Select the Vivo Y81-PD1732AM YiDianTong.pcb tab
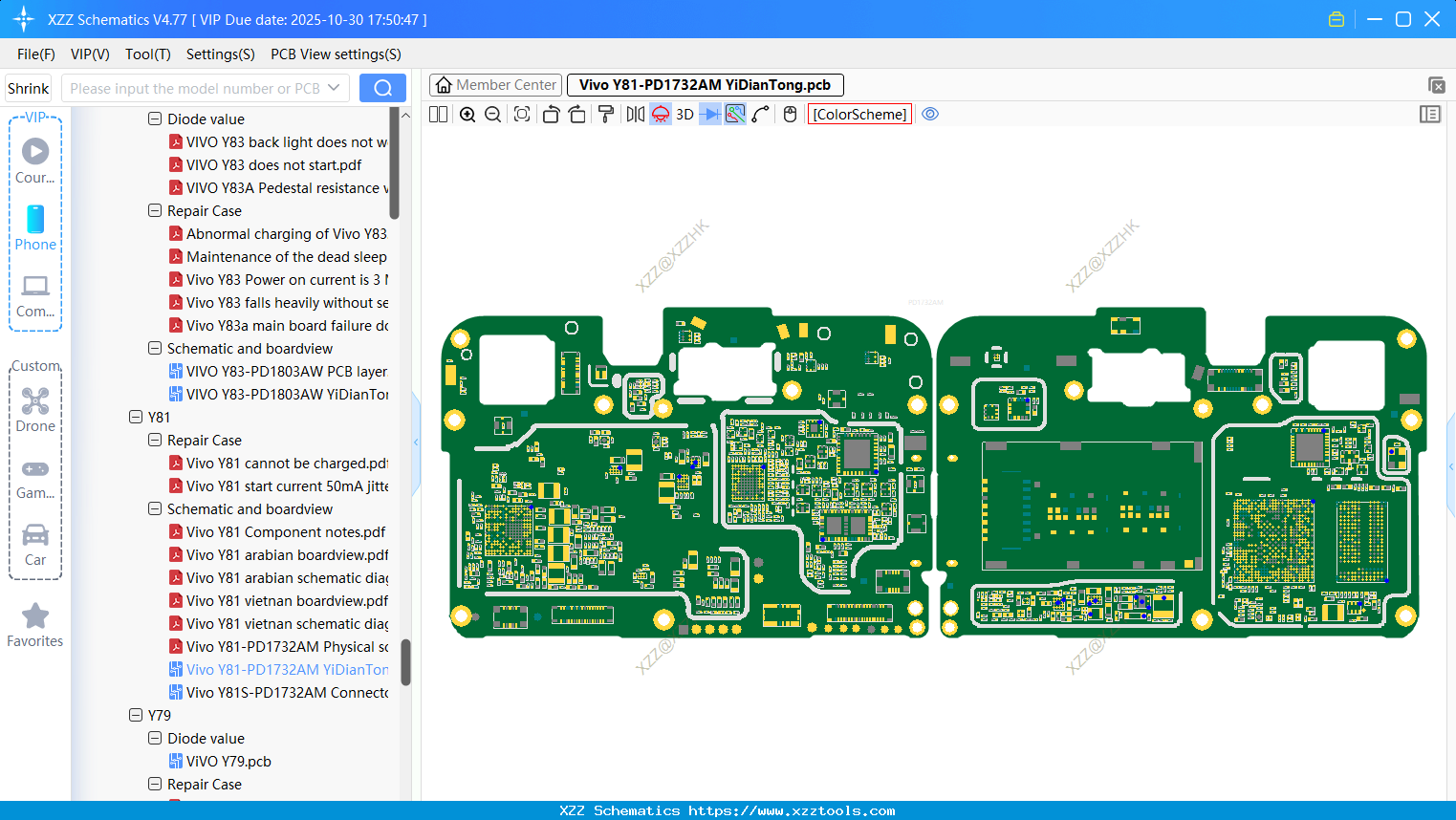 pos(705,84)
